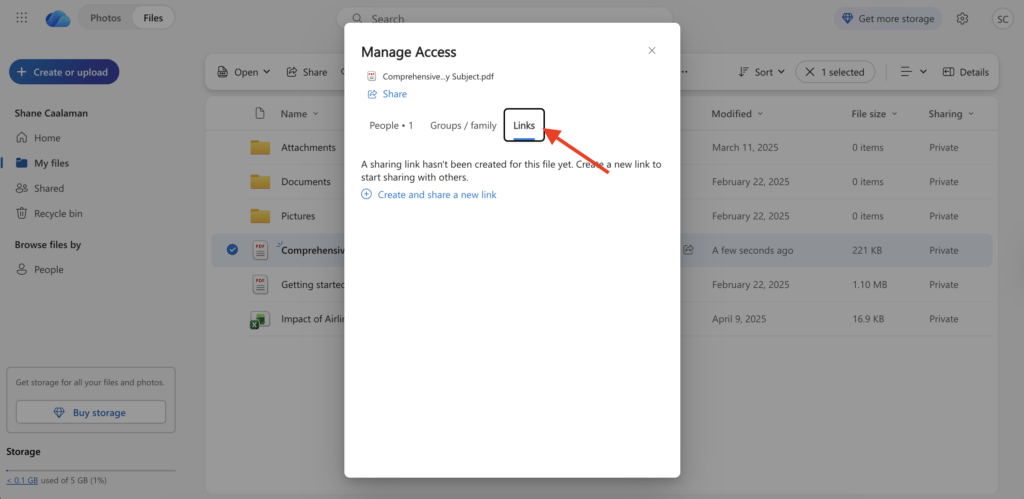Screen dimensions: 1024x499
Task: Click Private sharing for Attachments row
Action: 944,148
